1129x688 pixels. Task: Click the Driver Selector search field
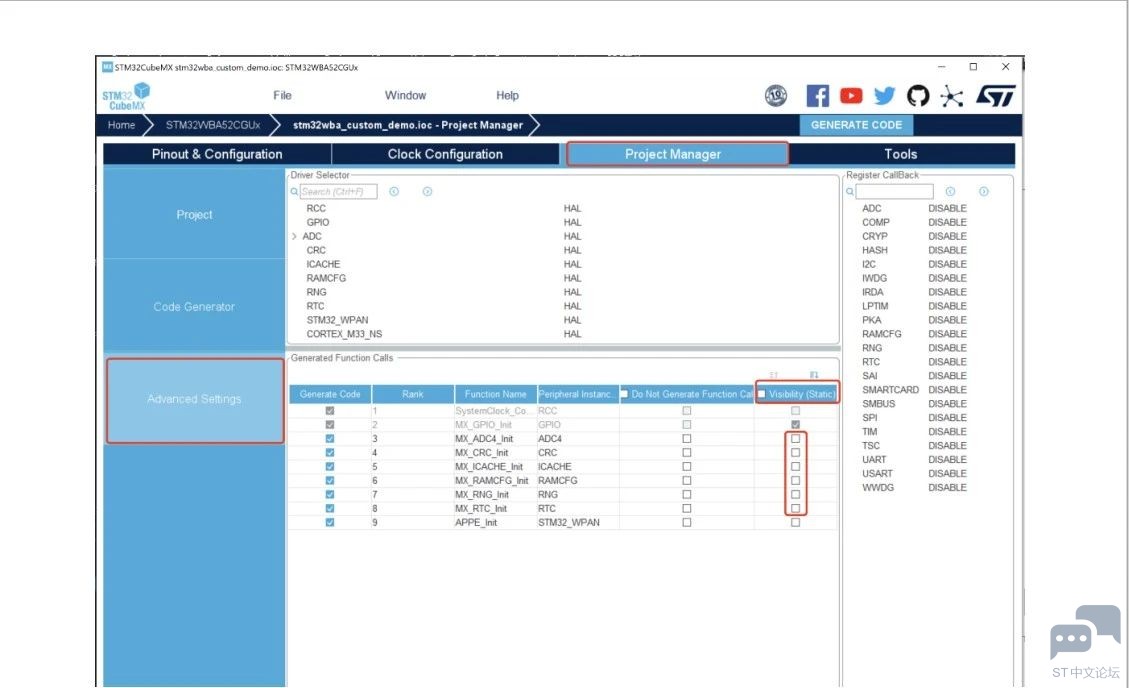point(338,191)
